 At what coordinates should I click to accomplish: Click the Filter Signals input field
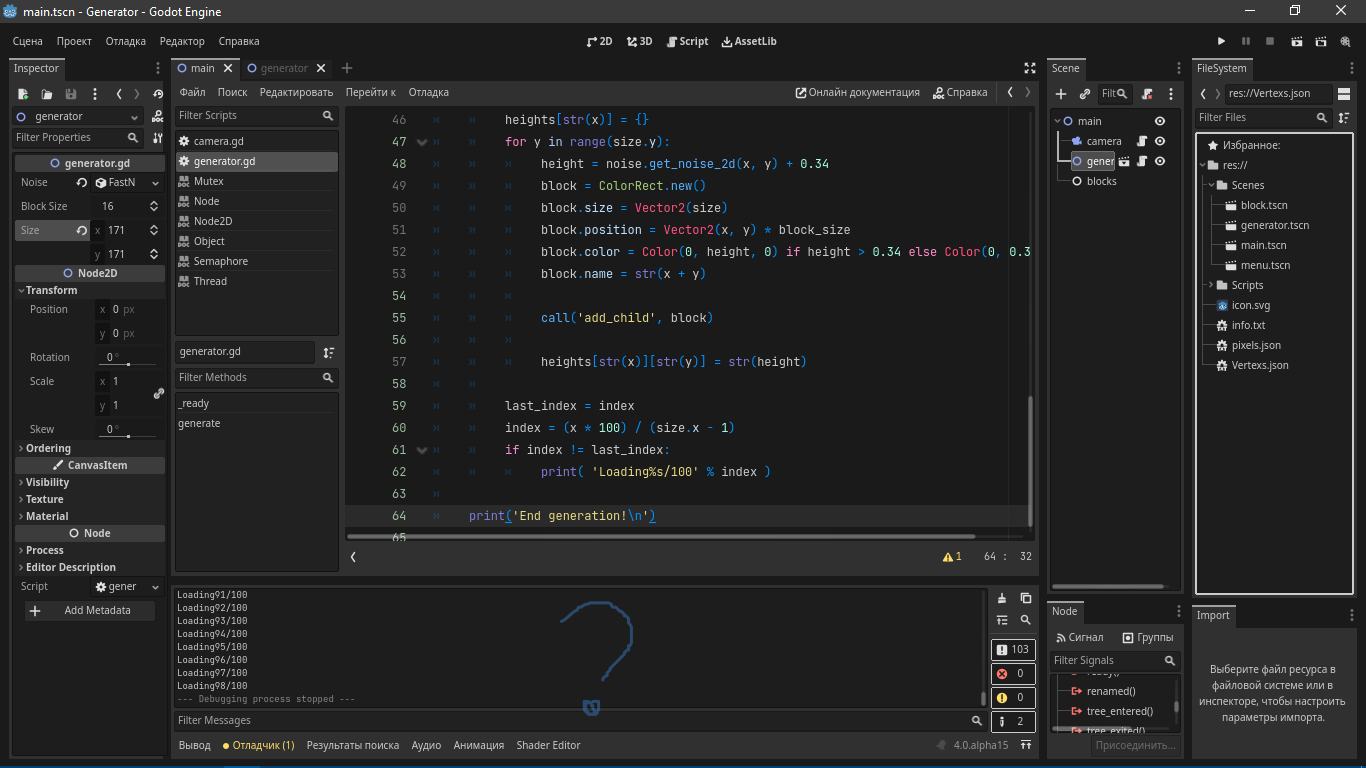[1108, 661]
